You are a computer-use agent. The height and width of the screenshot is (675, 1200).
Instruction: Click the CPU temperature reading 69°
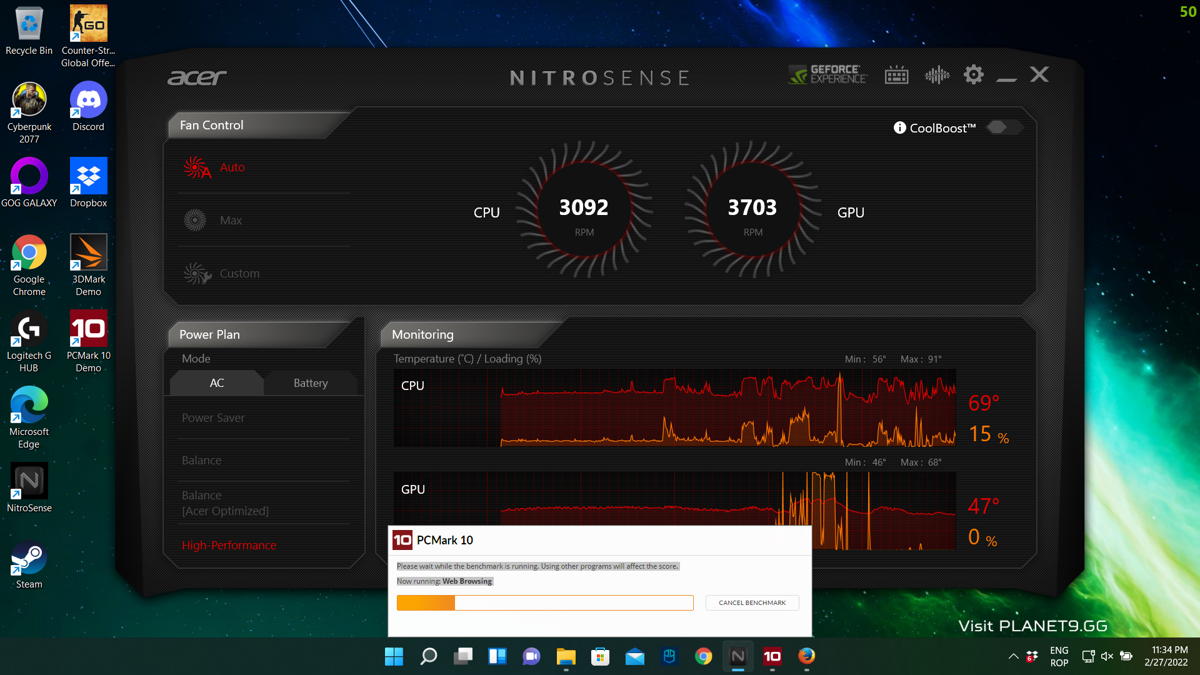pos(984,403)
